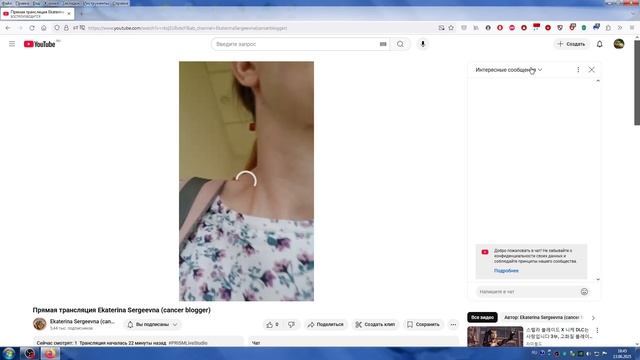640x360 pixels.
Task: Close the YouTube live stream tab
Action: pyautogui.click(x=69, y=14)
